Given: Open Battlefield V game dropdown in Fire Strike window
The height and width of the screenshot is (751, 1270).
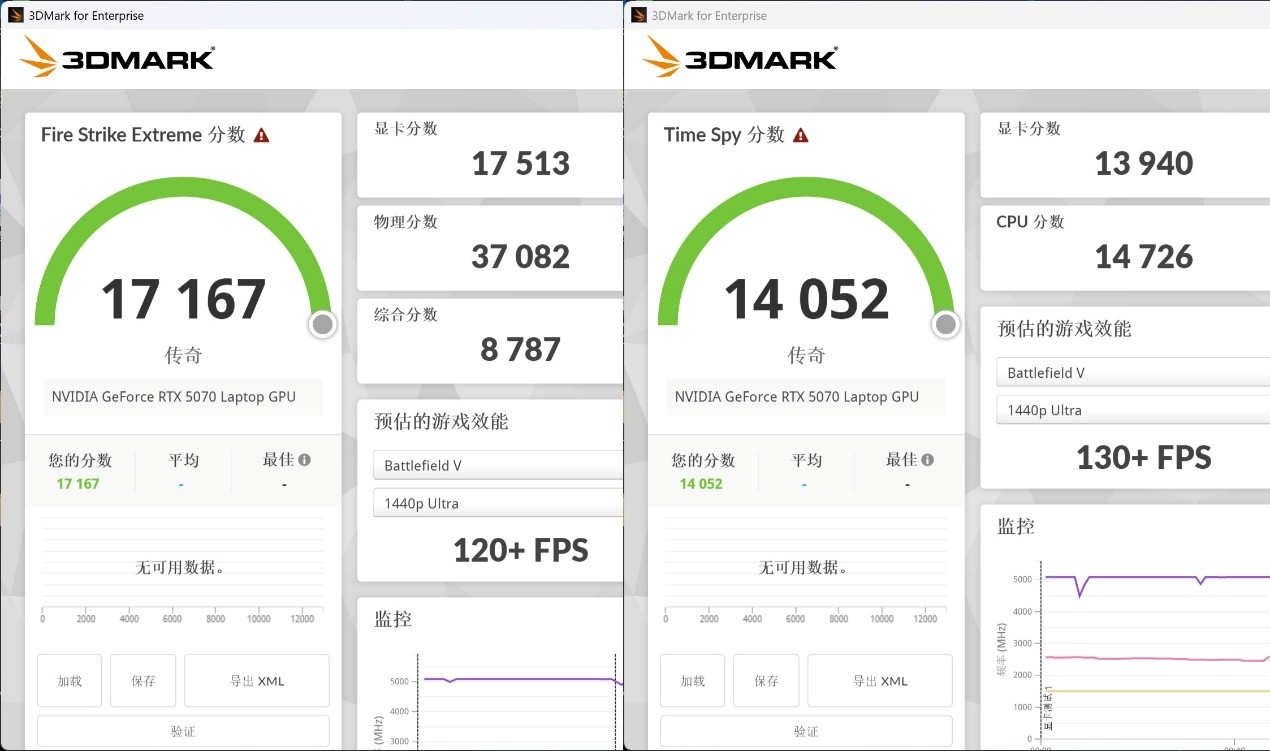Looking at the screenshot, I should [497, 466].
